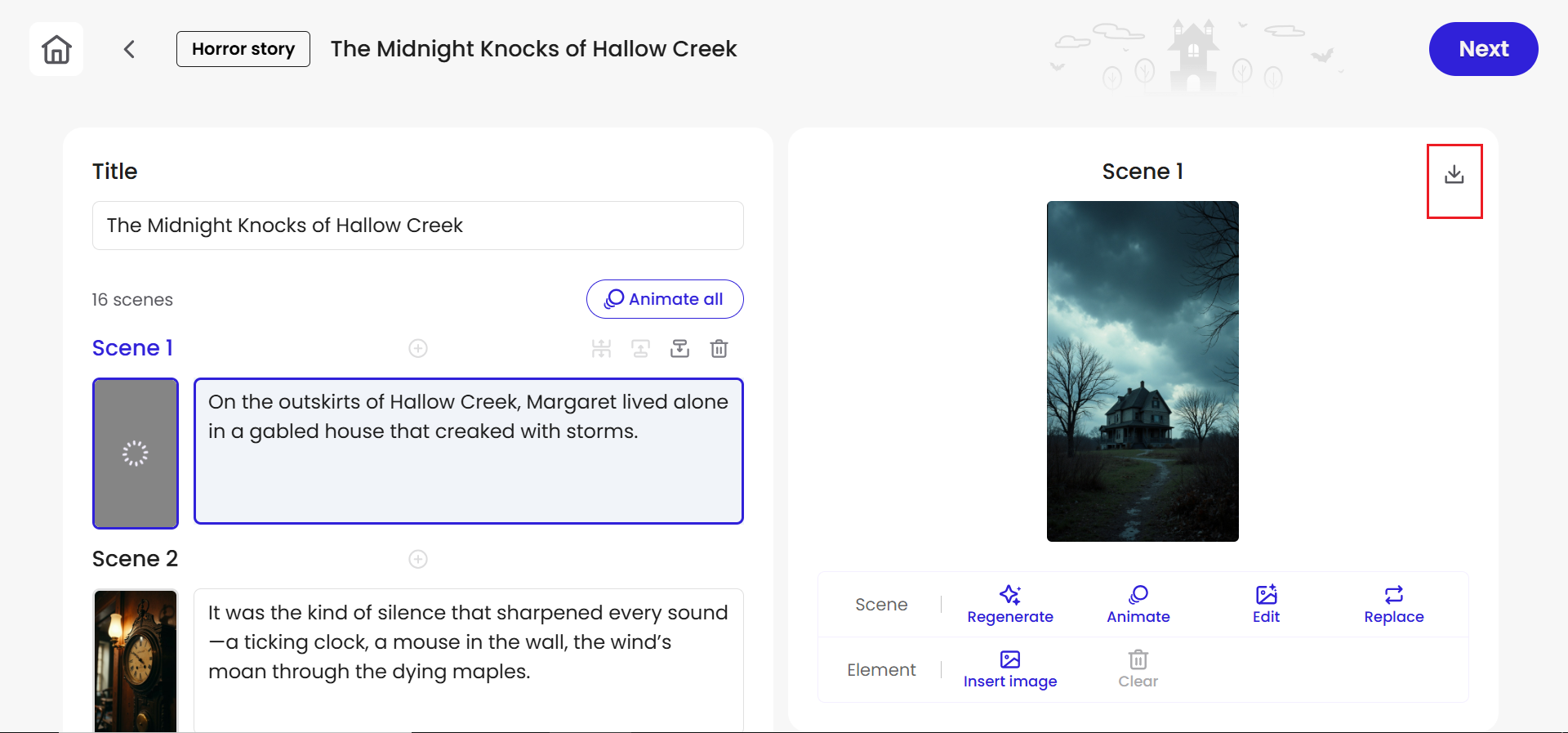1568x733 pixels.
Task: Select the Scene 2 clock thumbnail
Action: (x=136, y=660)
